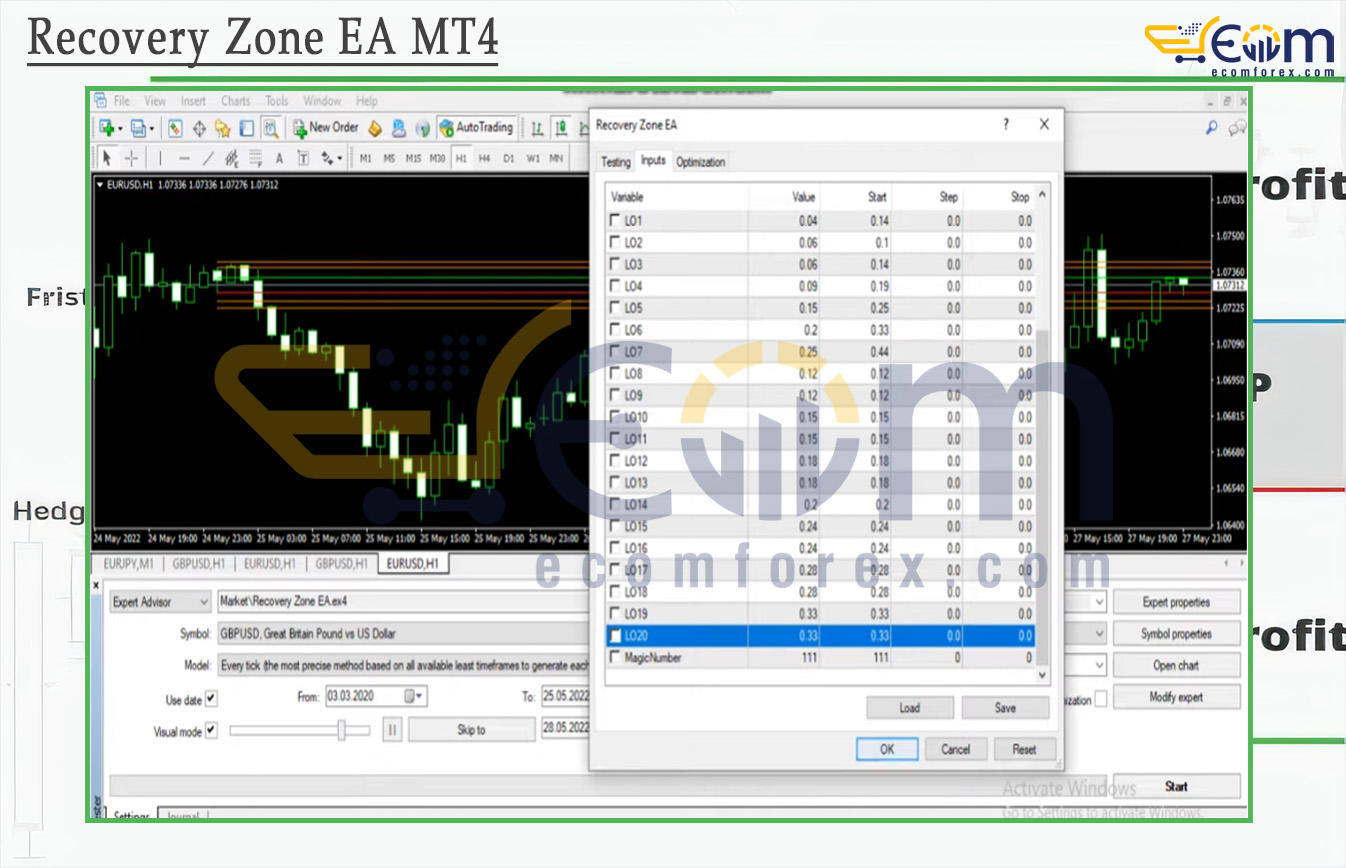Tick the MagicNumber variable checkbox
The width and height of the screenshot is (1346, 868).
[x=615, y=658]
